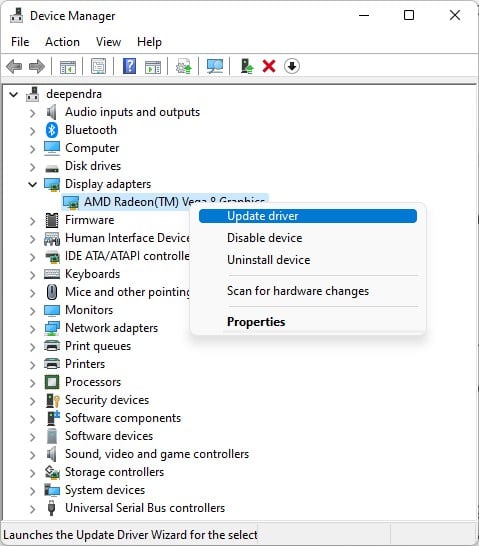
Task: Choose Scan for hardware changes in context menu
Action: pyautogui.click(x=308, y=291)
